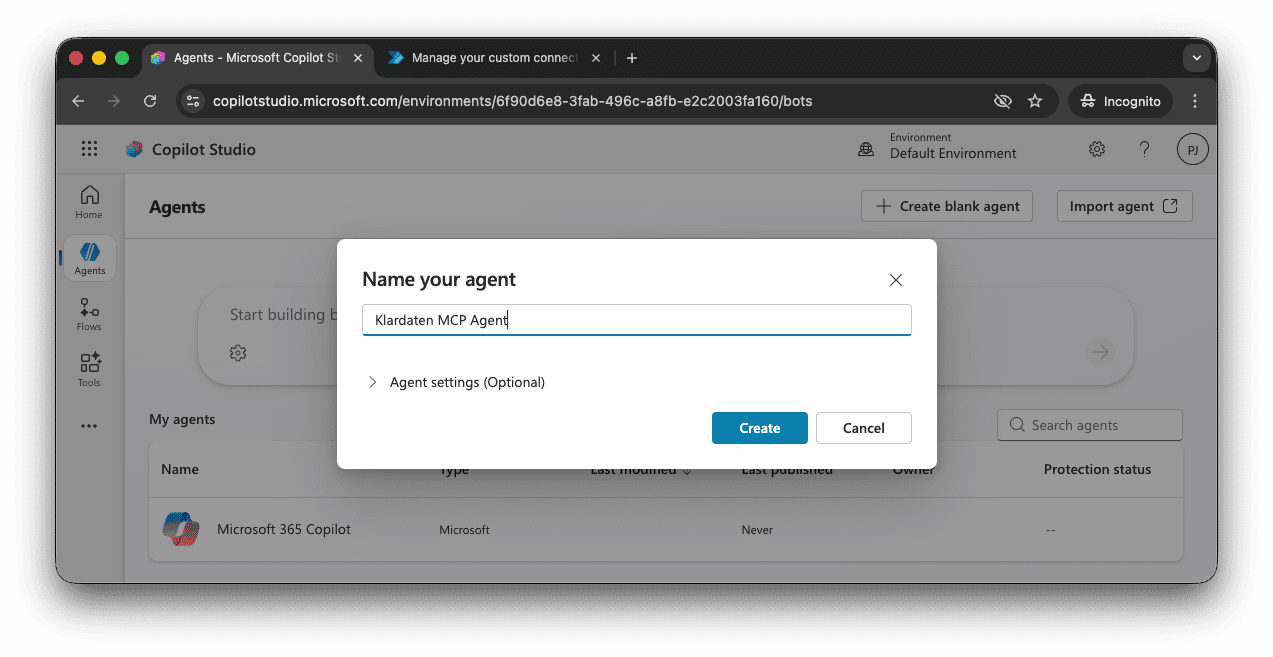Click the Protection status column header
This screenshot has width=1273, height=657.
click(x=1097, y=469)
